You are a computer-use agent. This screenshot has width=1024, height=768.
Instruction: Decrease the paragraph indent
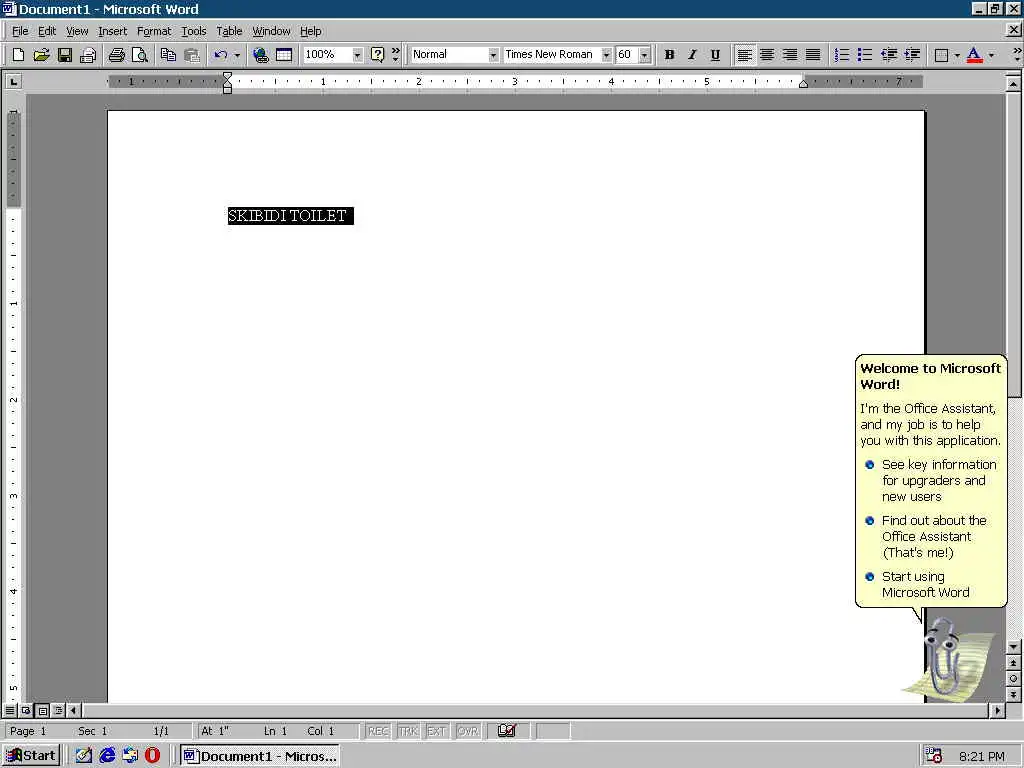pos(888,55)
